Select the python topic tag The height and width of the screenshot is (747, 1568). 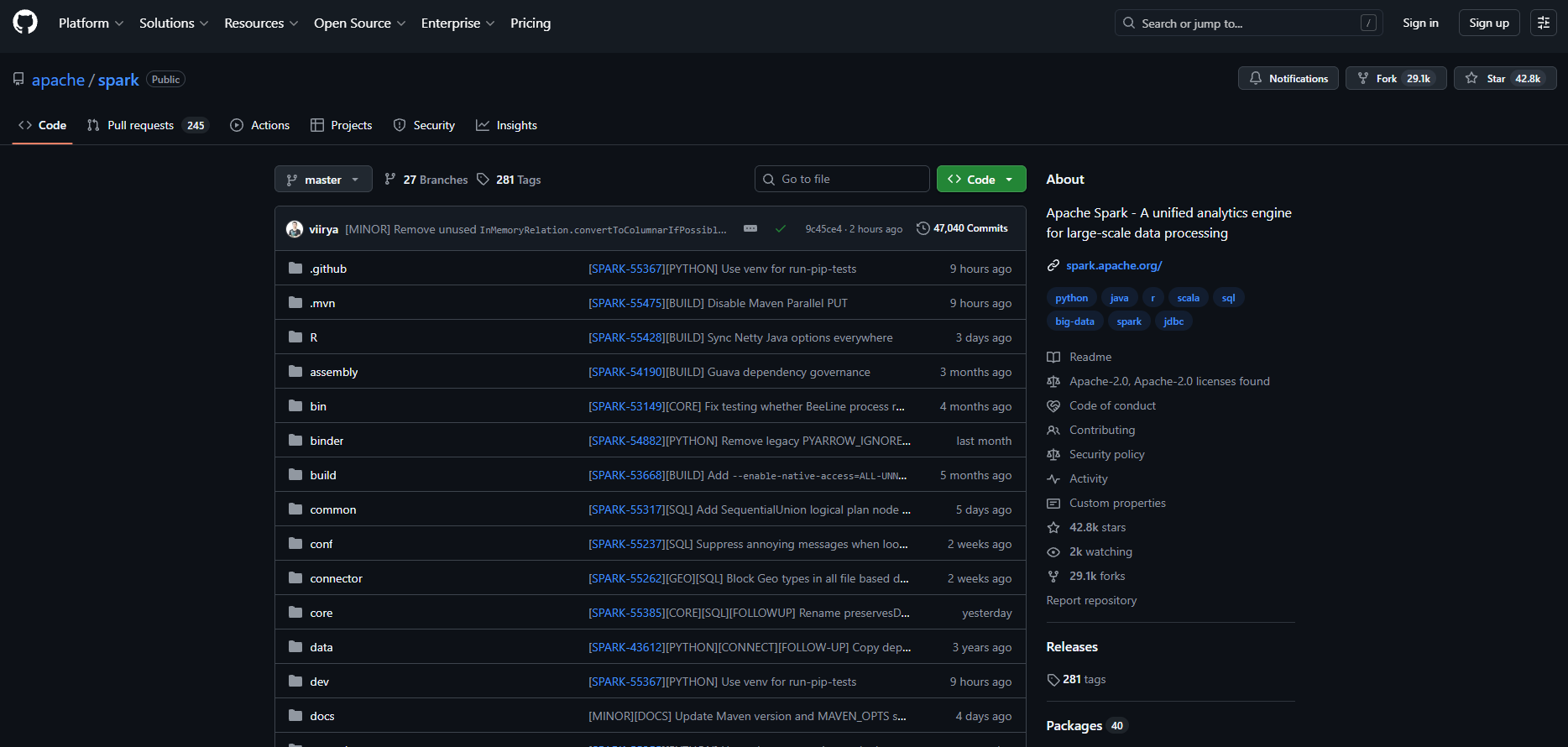[1071, 298]
